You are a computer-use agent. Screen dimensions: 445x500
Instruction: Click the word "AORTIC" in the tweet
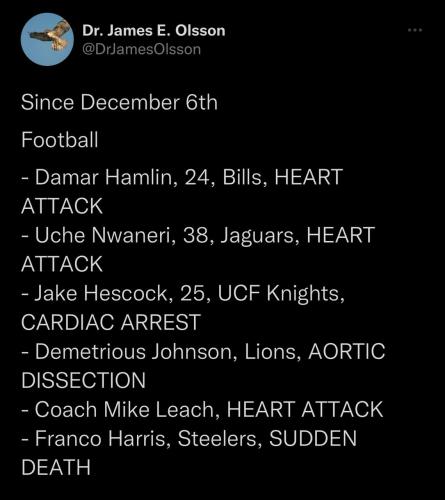[x=347, y=351]
